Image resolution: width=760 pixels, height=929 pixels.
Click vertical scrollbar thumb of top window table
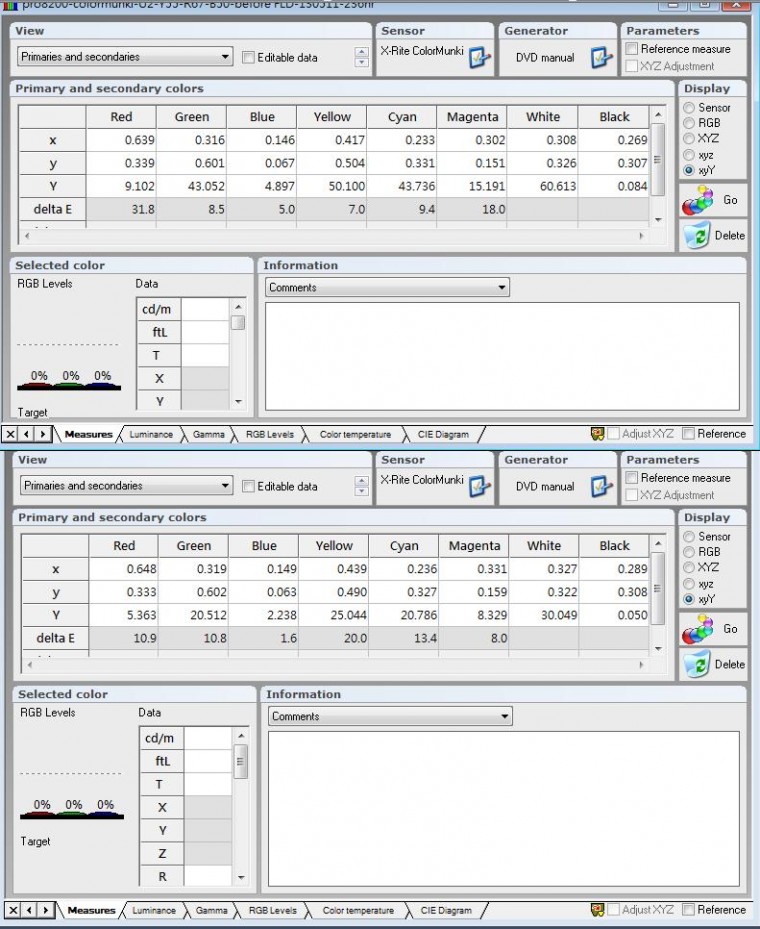pos(658,159)
